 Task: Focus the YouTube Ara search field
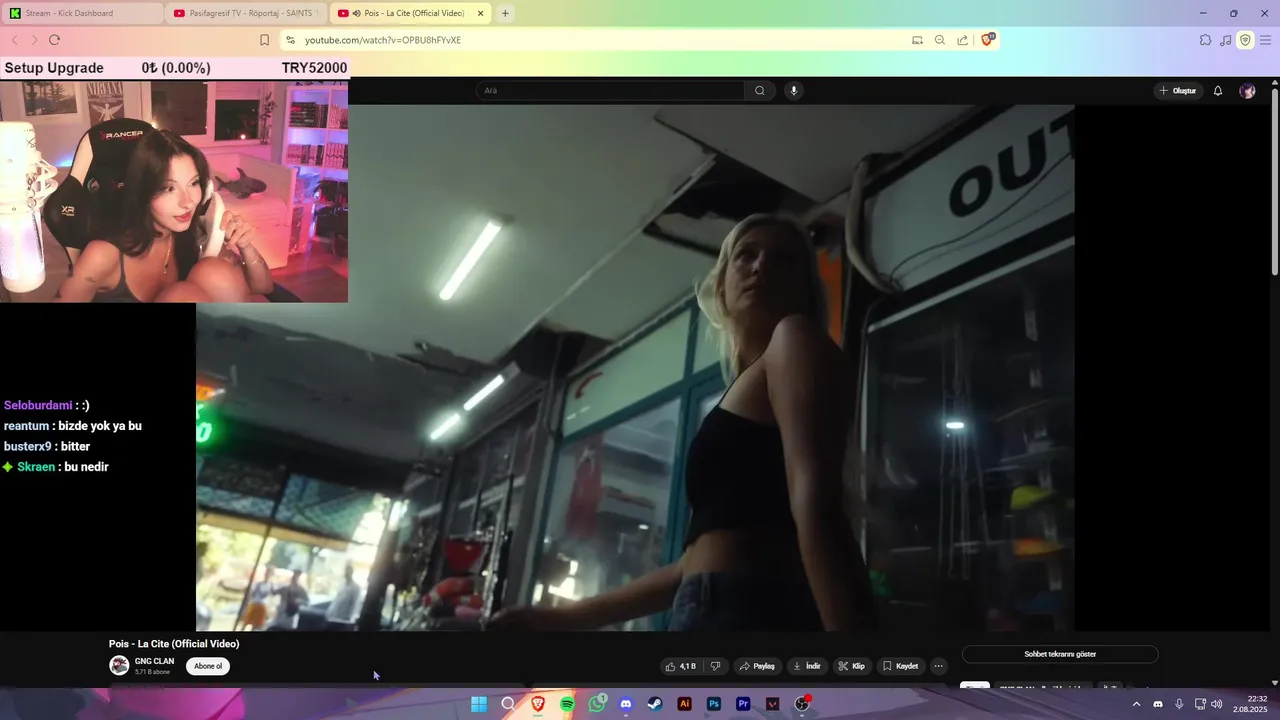tap(610, 91)
